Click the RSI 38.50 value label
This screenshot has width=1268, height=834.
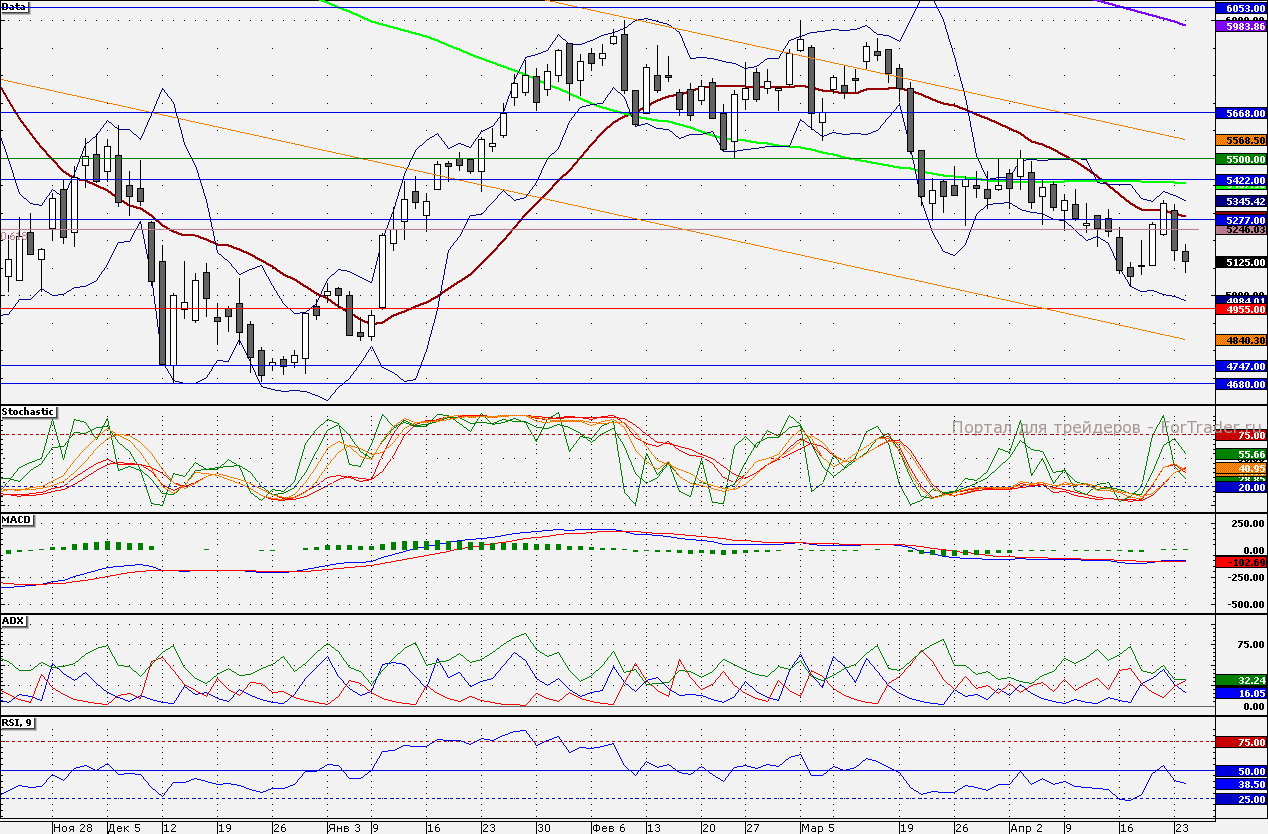click(x=1241, y=786)
